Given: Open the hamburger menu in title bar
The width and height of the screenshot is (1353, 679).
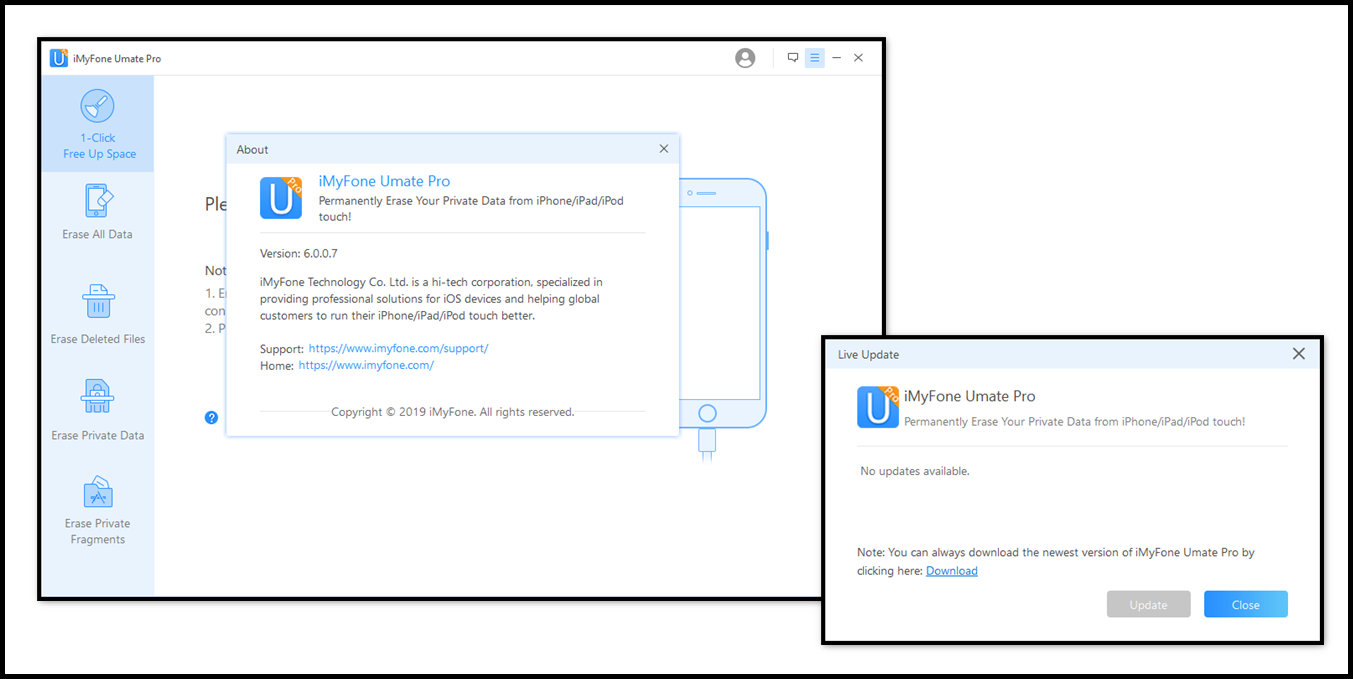Looking at the screenshot, I should pos(815,58).
